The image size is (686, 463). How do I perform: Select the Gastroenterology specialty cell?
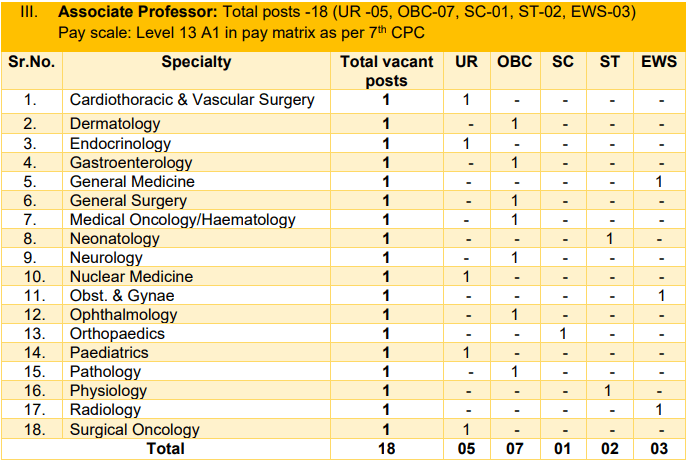131,162
